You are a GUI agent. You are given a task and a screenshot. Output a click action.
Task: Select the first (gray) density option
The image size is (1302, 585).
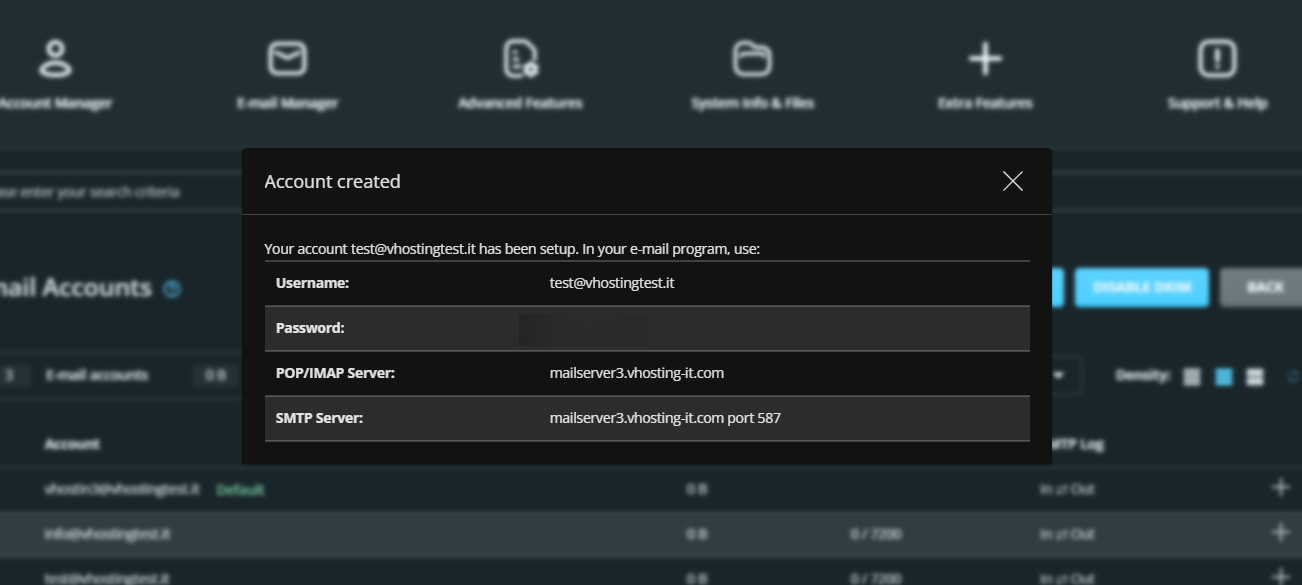coord(1192,377)
